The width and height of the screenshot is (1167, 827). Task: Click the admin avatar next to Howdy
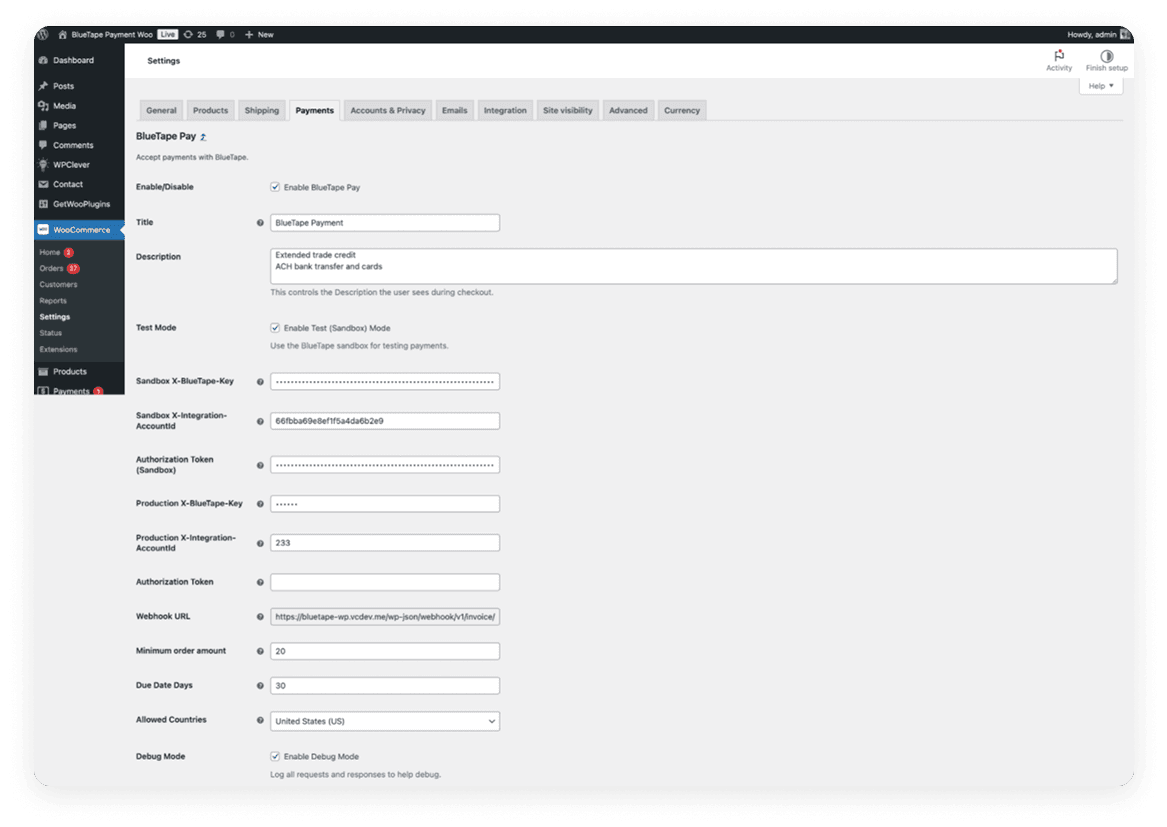(1125, 34)
